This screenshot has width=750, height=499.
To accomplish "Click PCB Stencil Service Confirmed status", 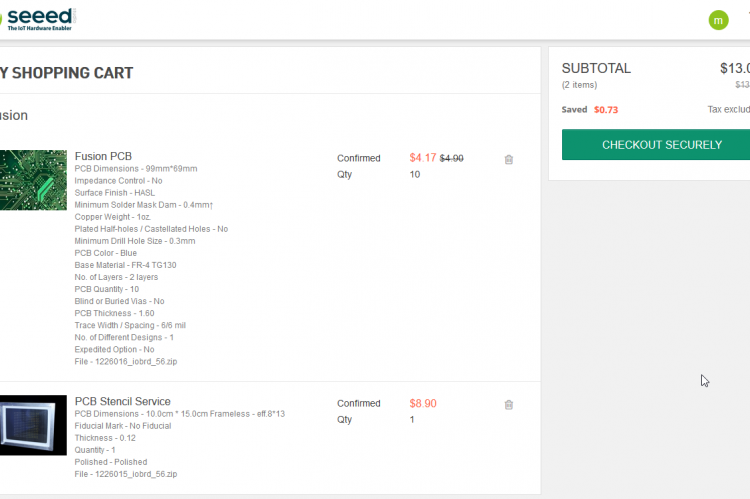I will click(359, 403).
